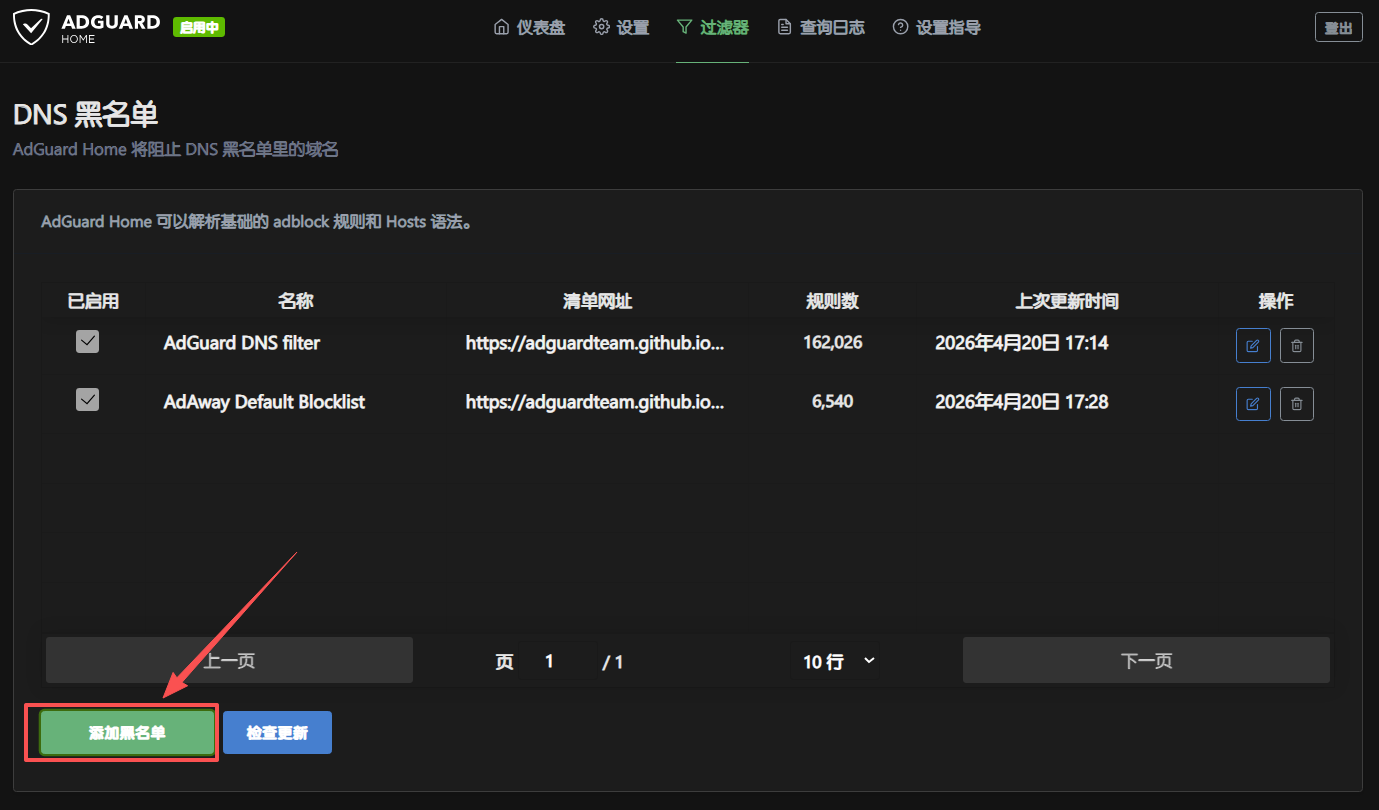Go to previous page with 上一页
Screen dimensions: 1379x810
[229, 661]
